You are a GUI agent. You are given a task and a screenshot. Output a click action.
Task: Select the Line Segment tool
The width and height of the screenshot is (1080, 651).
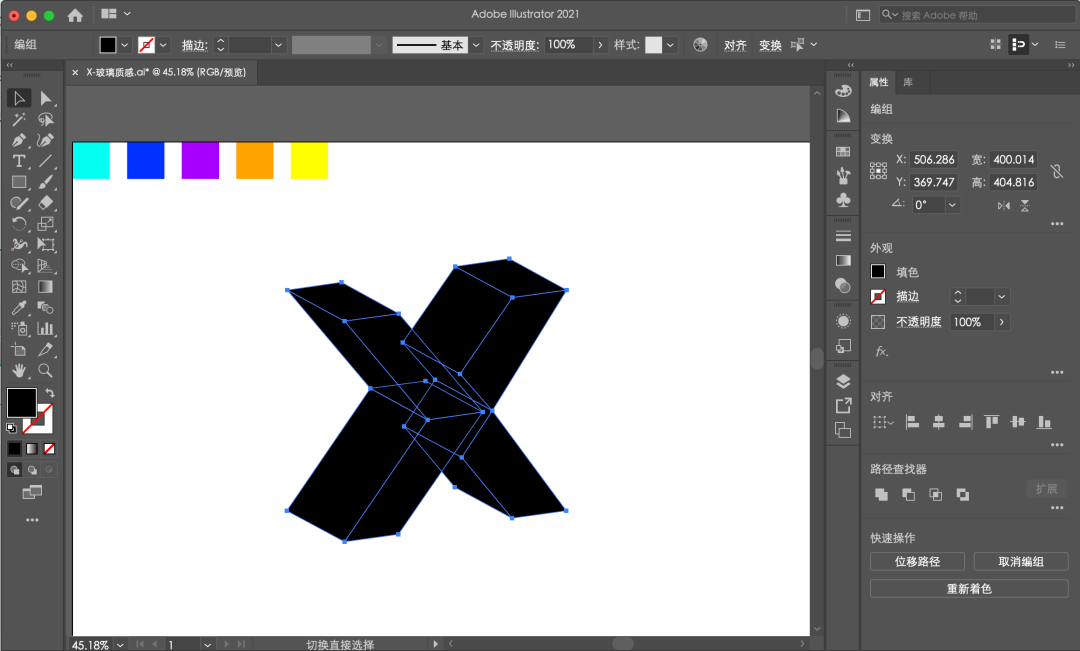(45, 161)
